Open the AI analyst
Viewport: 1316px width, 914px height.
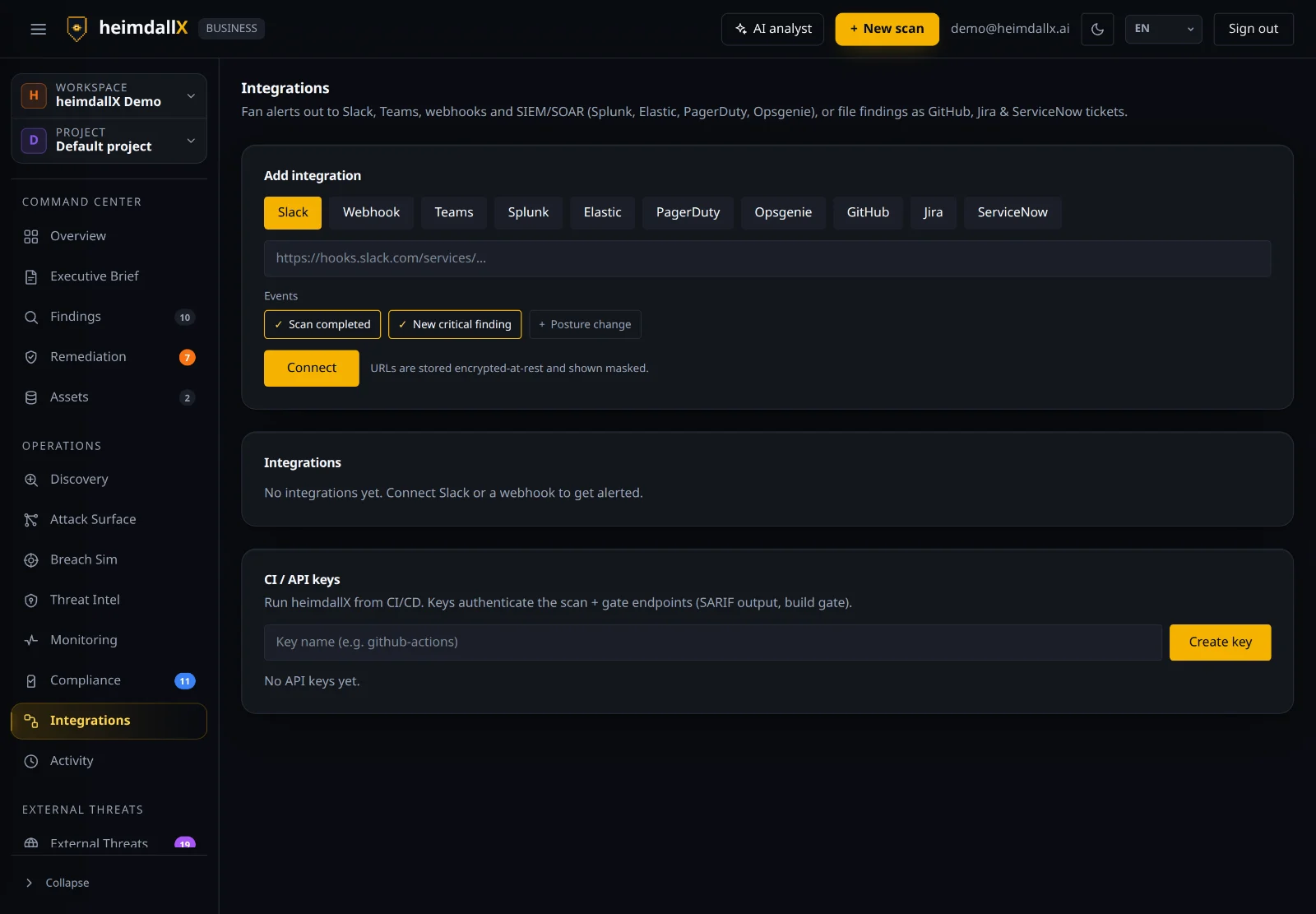(772, 29)
